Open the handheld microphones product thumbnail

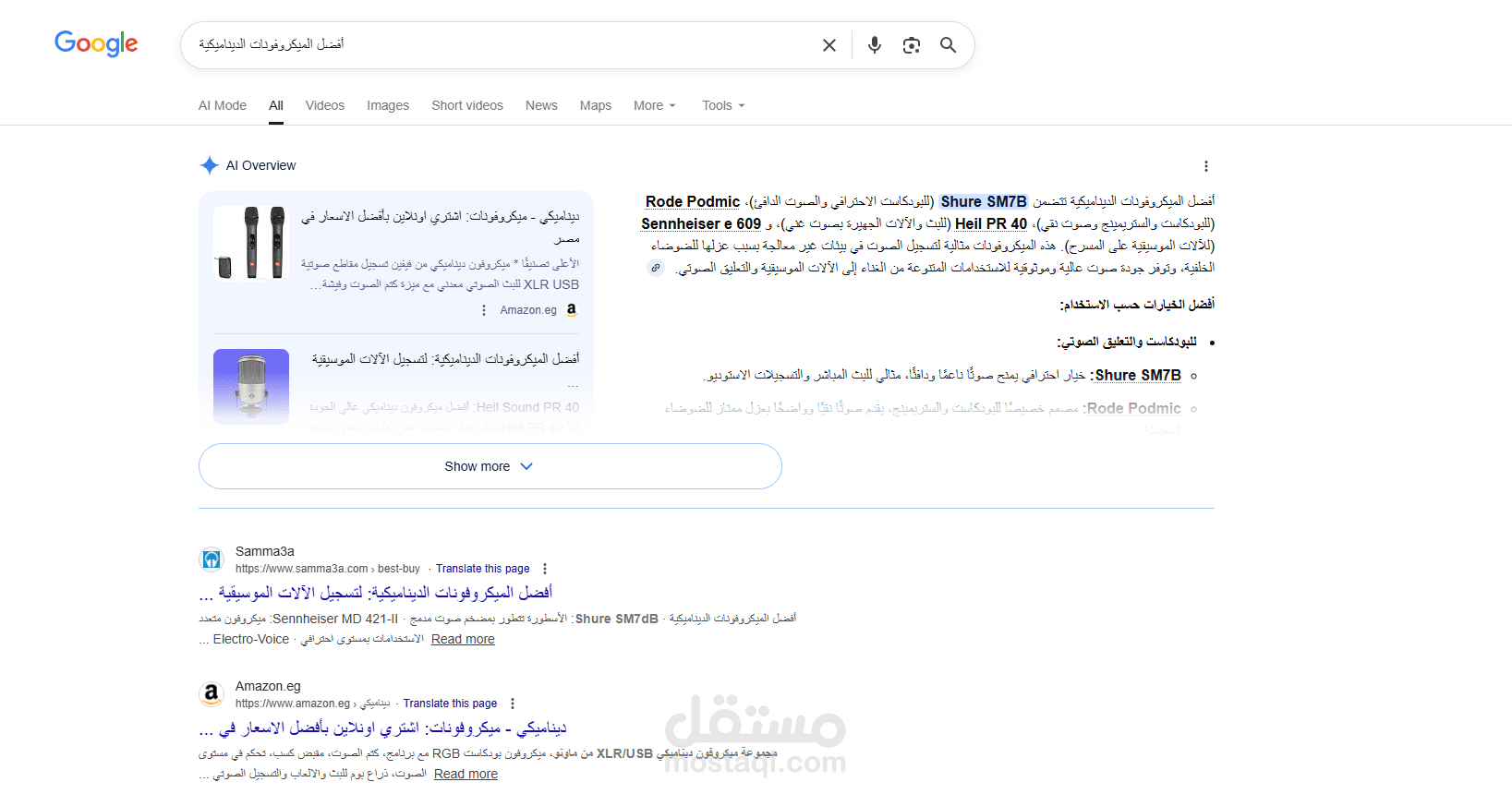tap(251, 243)
